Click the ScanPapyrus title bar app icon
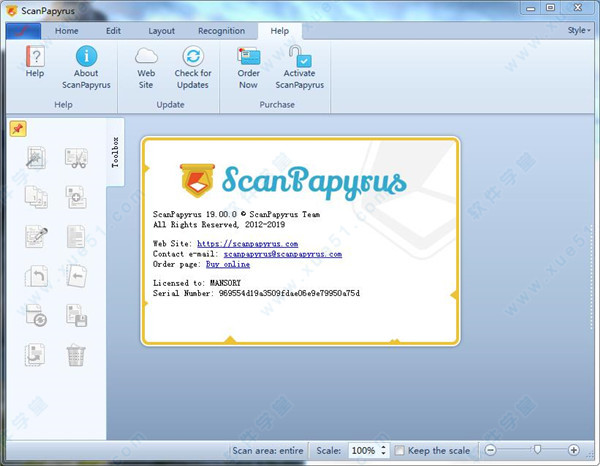 (12, 10)
